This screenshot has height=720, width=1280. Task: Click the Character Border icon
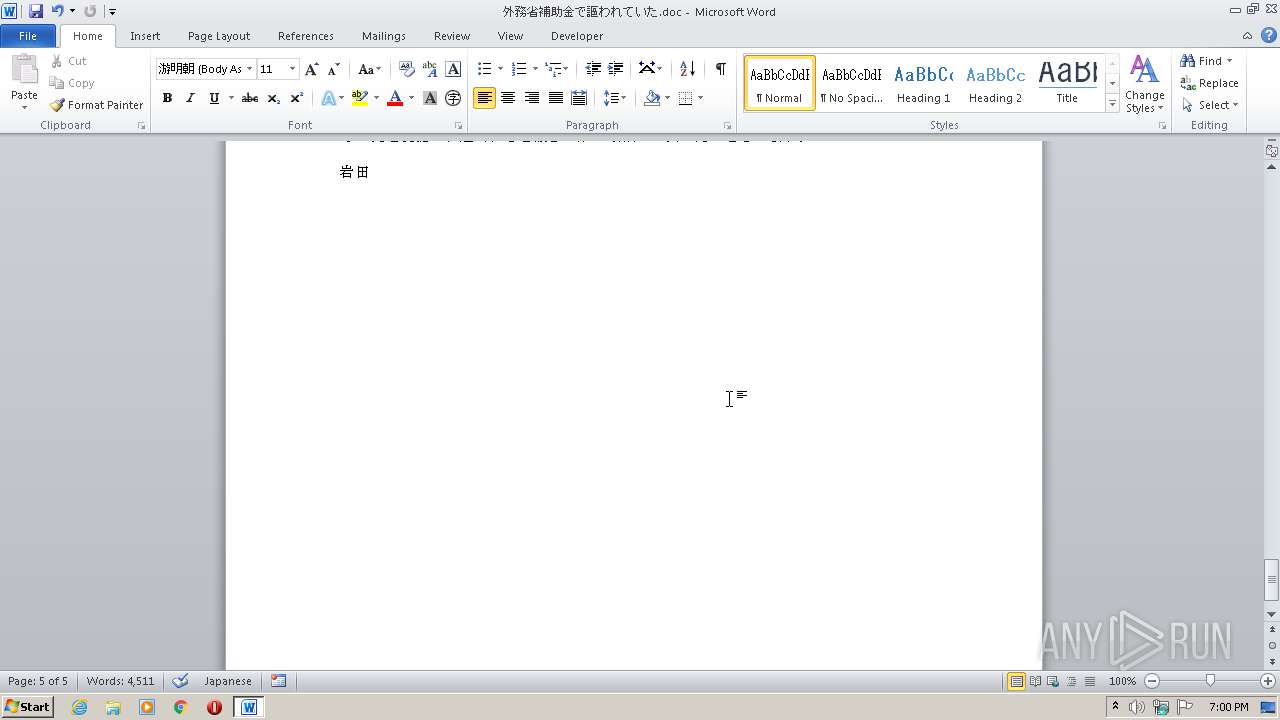(x=453, y=69)
